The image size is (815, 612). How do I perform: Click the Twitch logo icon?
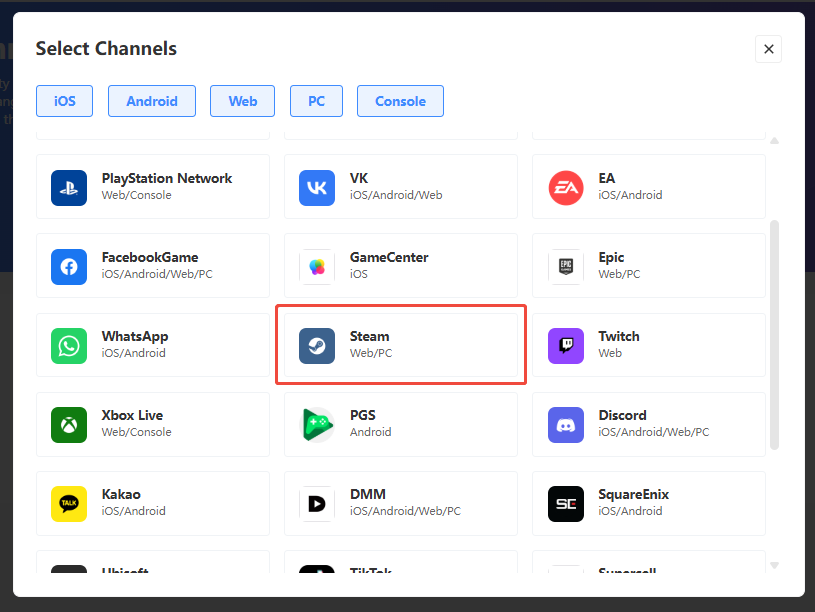point(565,345)
